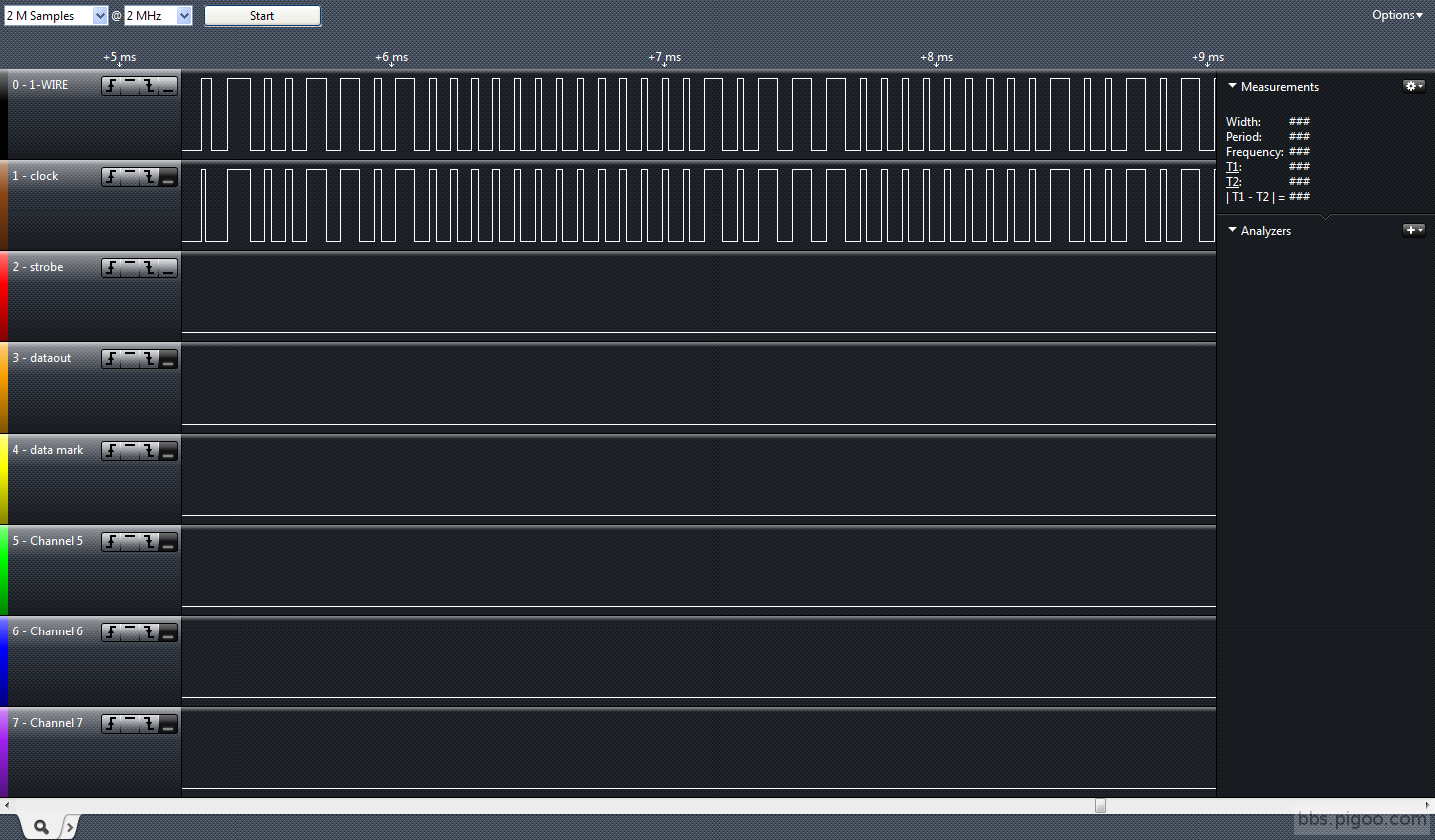Screen dimensions: 1435x840
Task: Set falling edge trigger on 2 - strobe
Action: [x=149, y=268]
